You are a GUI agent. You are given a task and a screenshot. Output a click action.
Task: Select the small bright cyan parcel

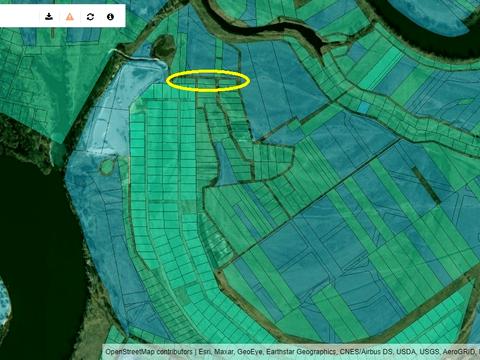(364, 107)
